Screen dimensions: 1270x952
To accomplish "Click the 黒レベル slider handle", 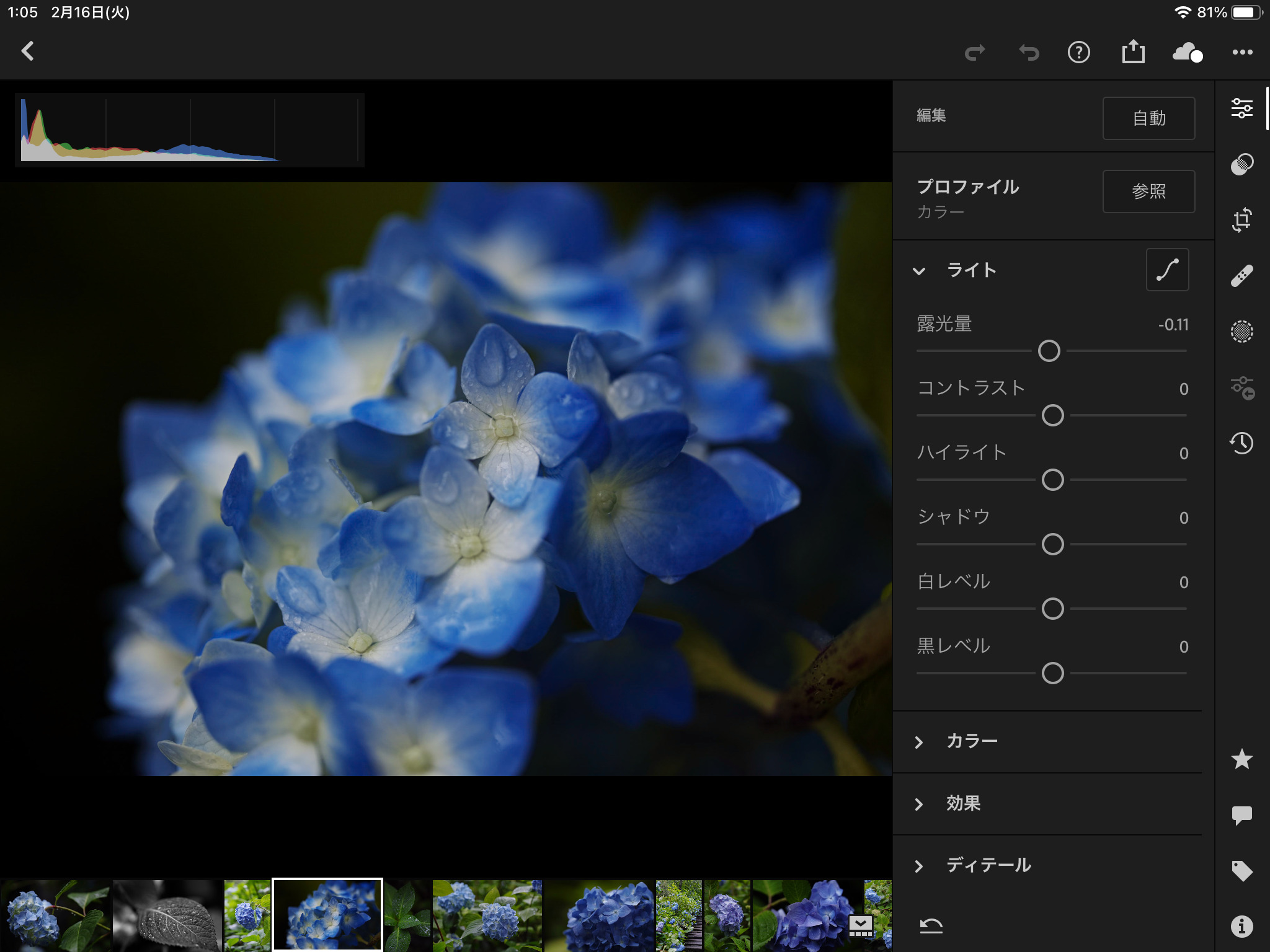I will [1053, 673].
